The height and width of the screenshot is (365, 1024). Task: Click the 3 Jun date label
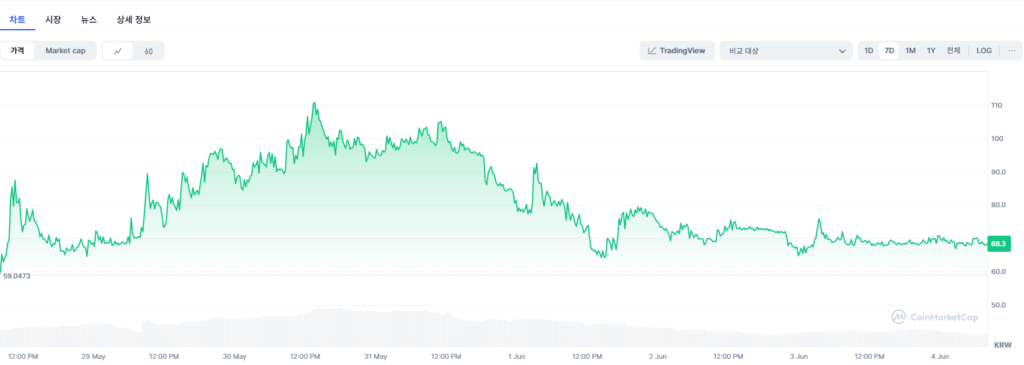pos(799,357)
